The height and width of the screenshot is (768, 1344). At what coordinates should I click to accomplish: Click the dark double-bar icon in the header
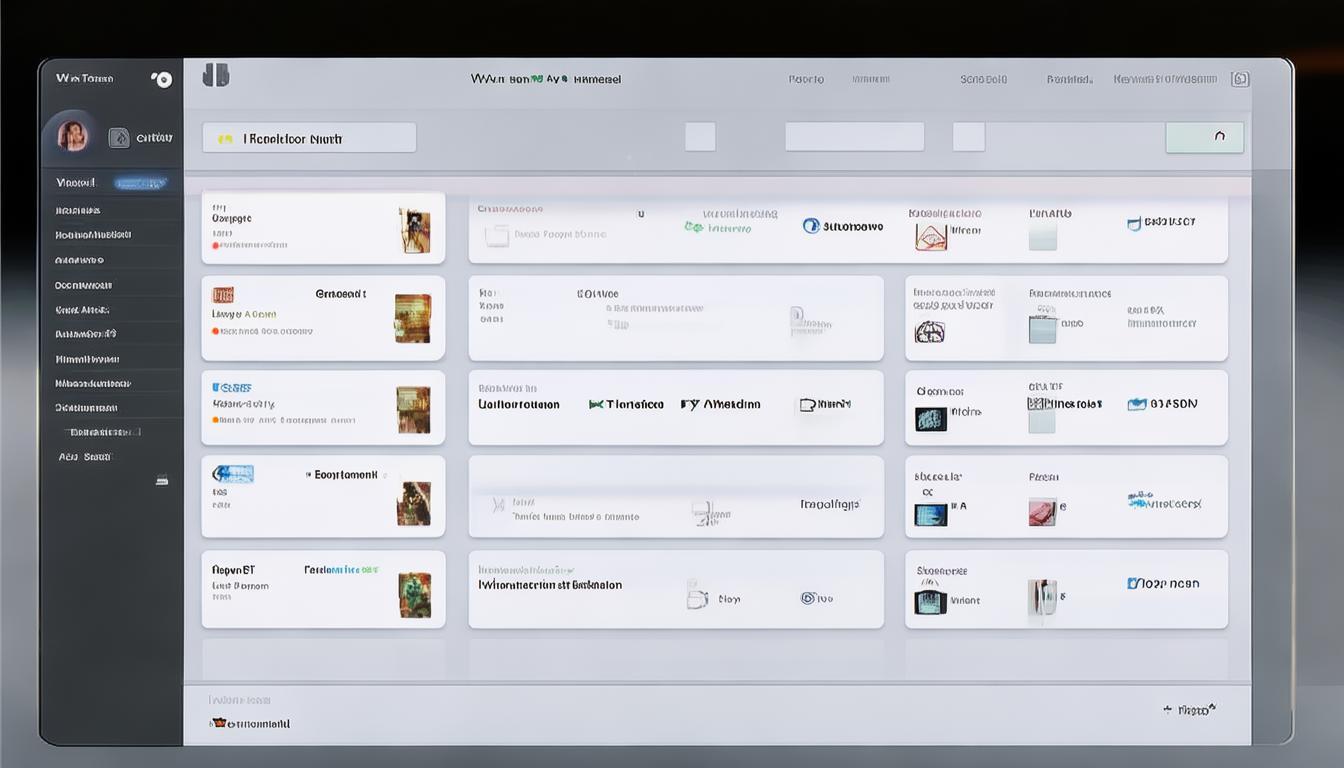[216, 76]
